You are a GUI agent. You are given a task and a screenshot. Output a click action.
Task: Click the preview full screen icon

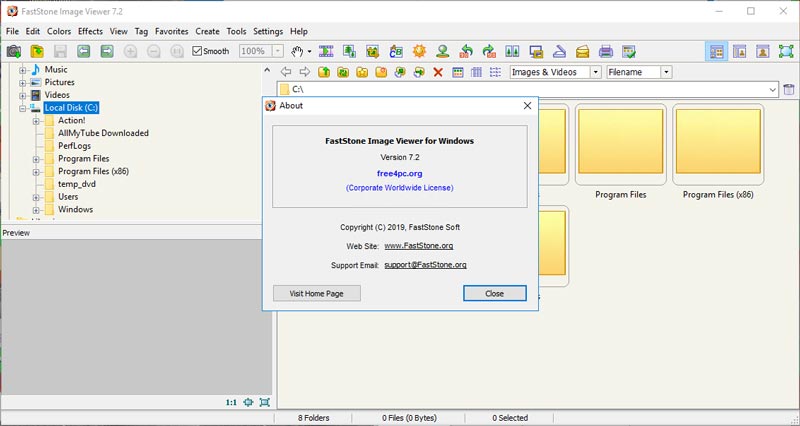264,402
